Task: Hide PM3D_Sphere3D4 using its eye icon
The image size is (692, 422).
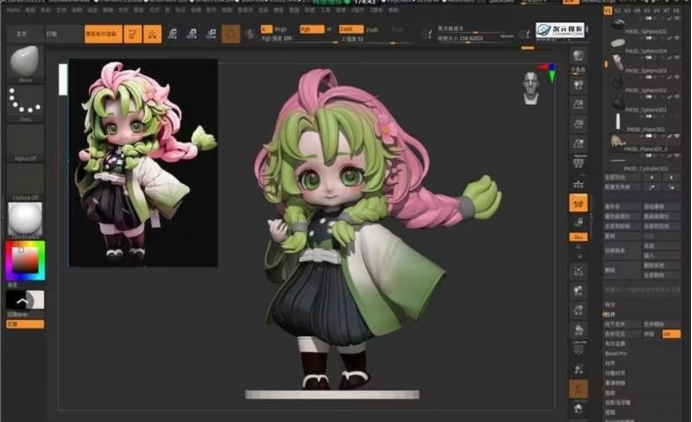Action: pos(677,38)
